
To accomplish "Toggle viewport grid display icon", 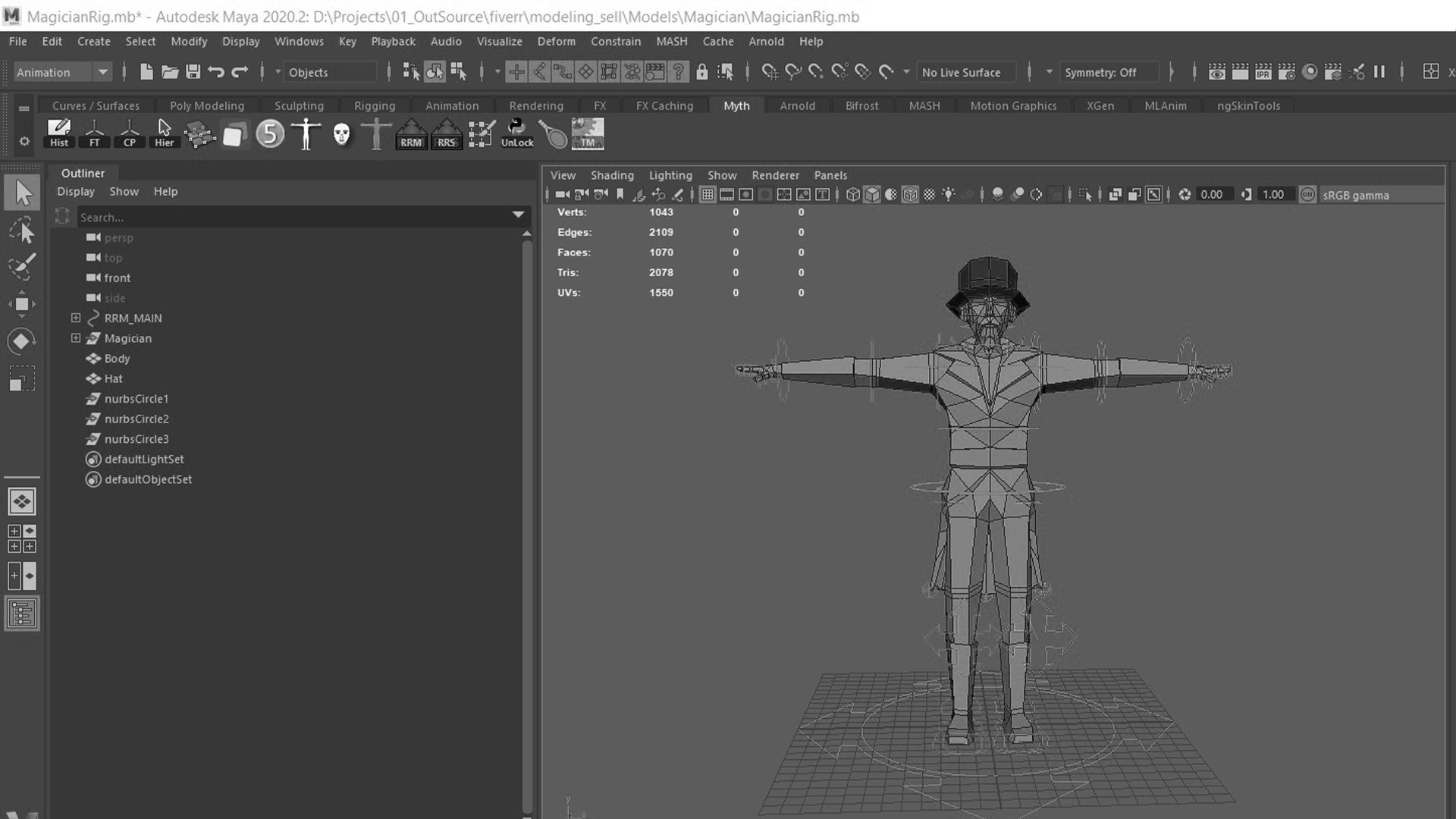I will click(708, 195).
